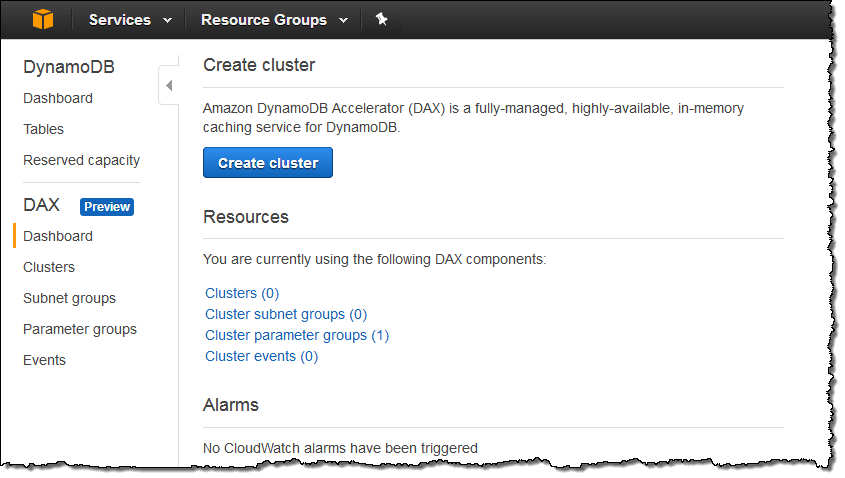Click the Cluster events (0) link

pyautogui.click(x=261, y=356)
